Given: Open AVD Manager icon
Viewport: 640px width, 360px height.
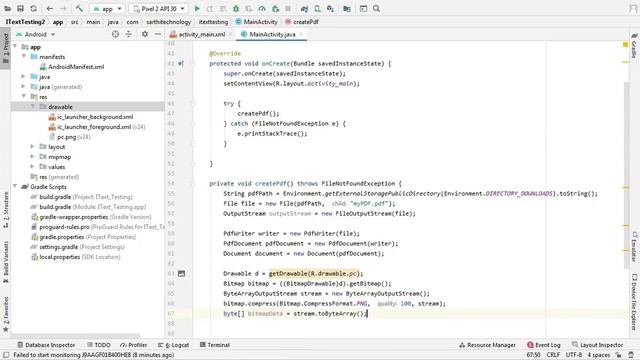Looking at the screenshot, I should [x=317, y=9].
